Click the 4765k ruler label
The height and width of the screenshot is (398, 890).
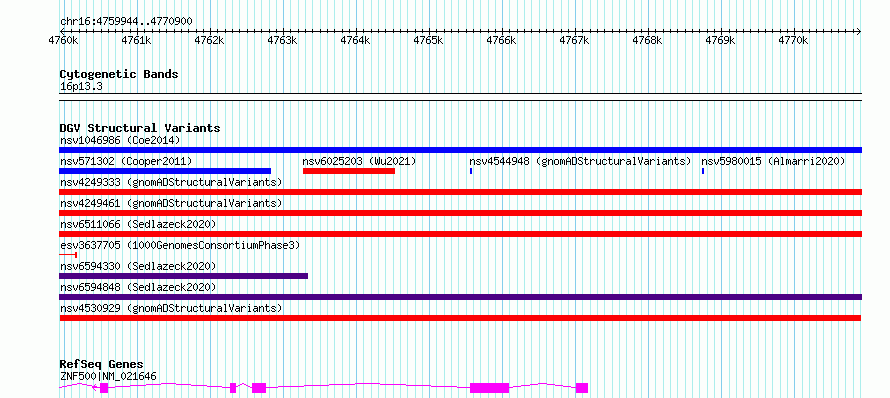click(x=429, y=40)
